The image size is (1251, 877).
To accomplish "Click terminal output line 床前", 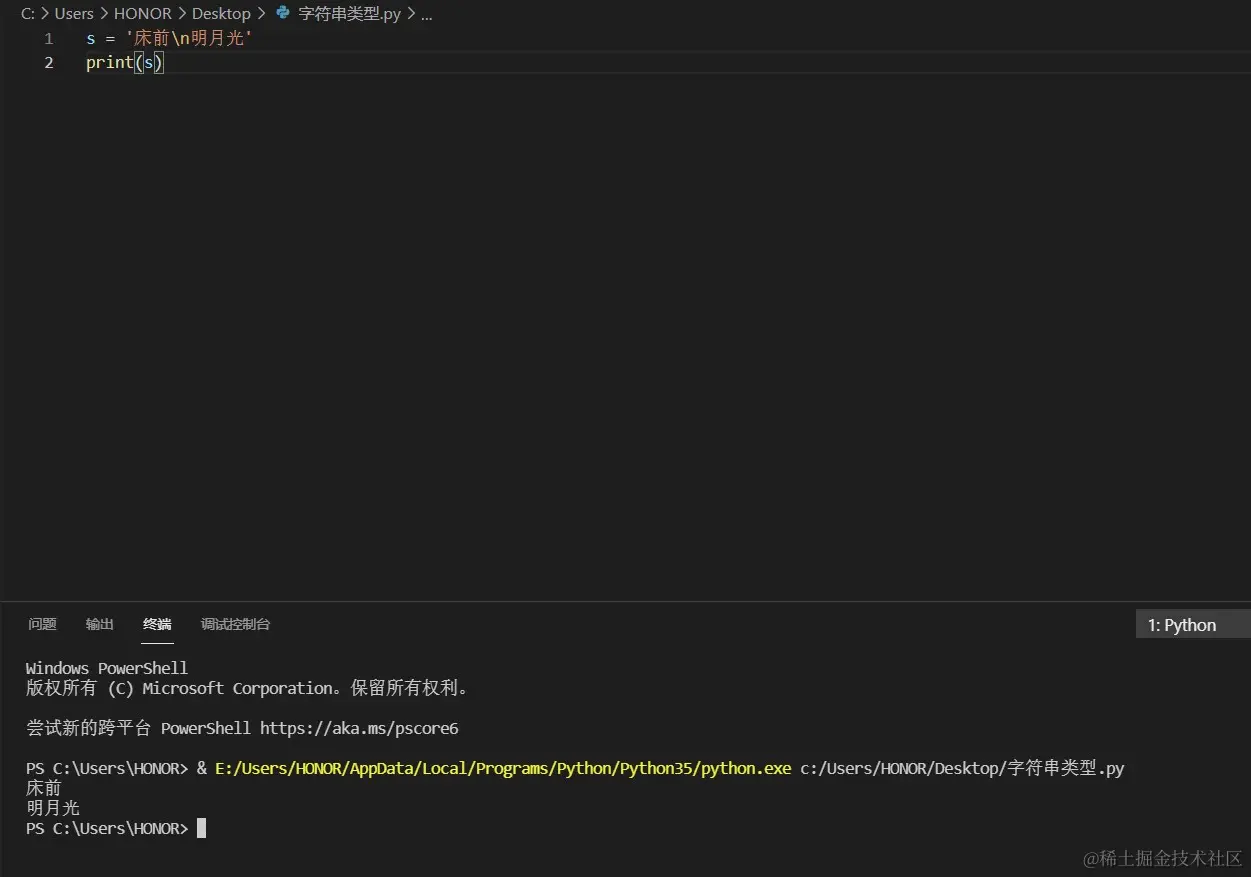I will pyautogui.click(x=44, y=788).
